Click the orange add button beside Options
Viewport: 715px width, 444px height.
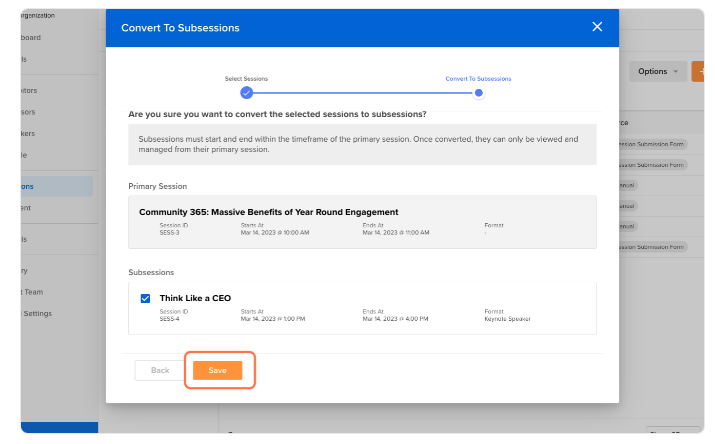coord(698,72)
